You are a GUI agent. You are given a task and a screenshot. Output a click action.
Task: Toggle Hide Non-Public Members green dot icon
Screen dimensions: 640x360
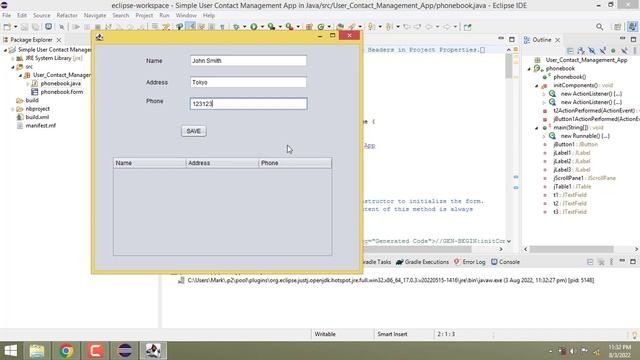click(613, 51)
